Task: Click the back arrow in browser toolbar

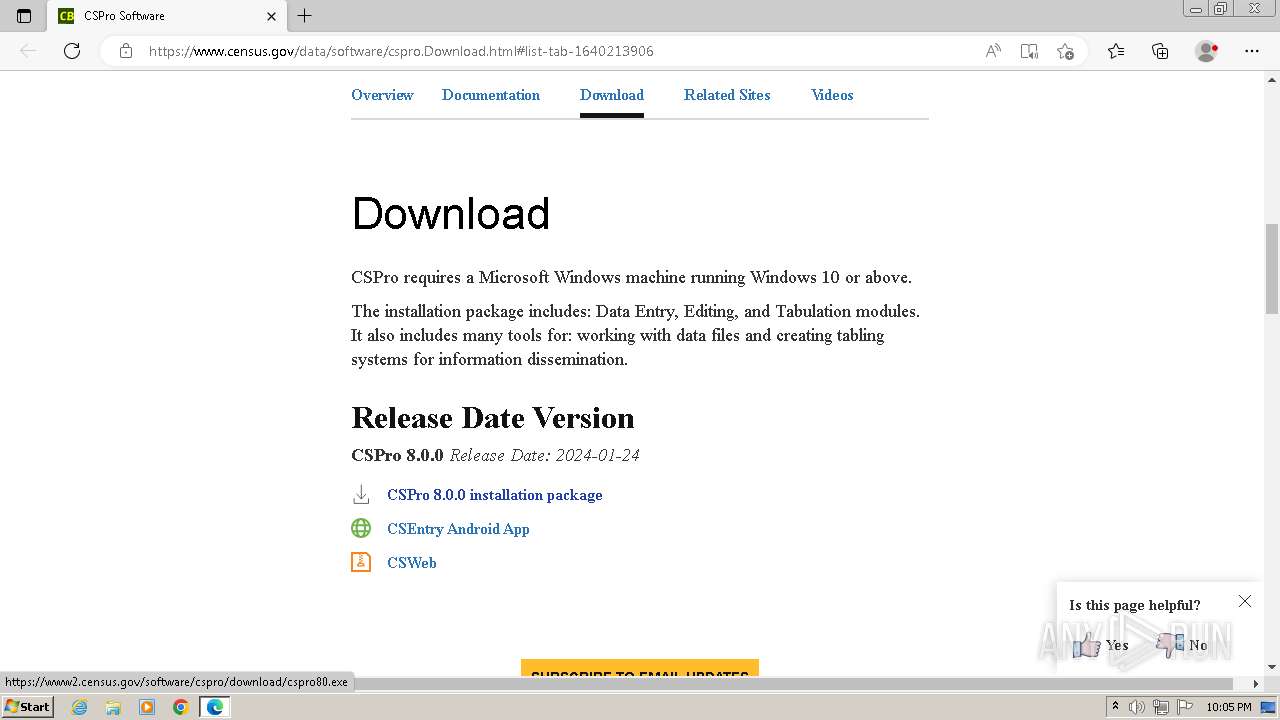Action: (x=28, y=51)
